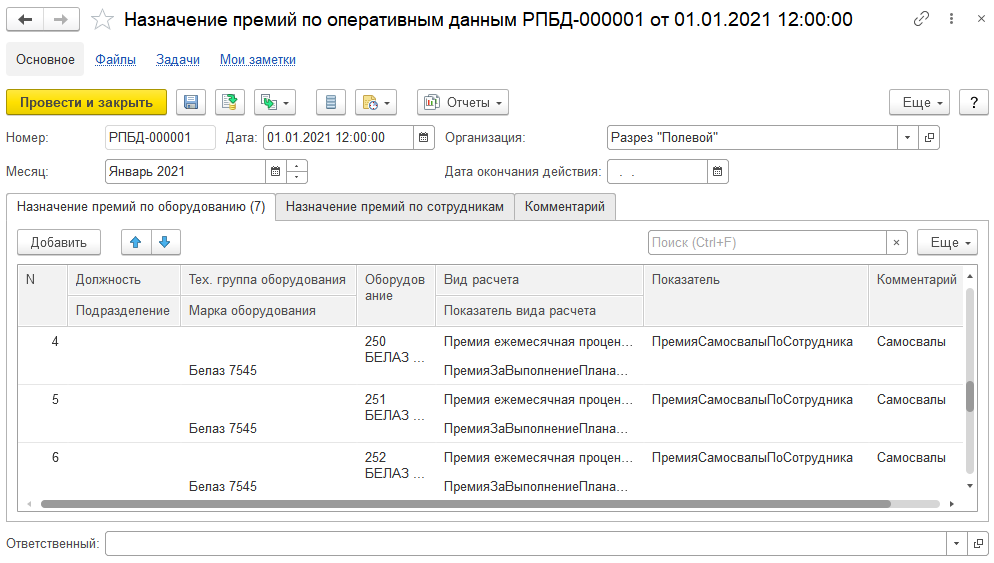Post the document with green arrow icon
The height and width of the screenshot is (563, 994).
tap(229, 102)
